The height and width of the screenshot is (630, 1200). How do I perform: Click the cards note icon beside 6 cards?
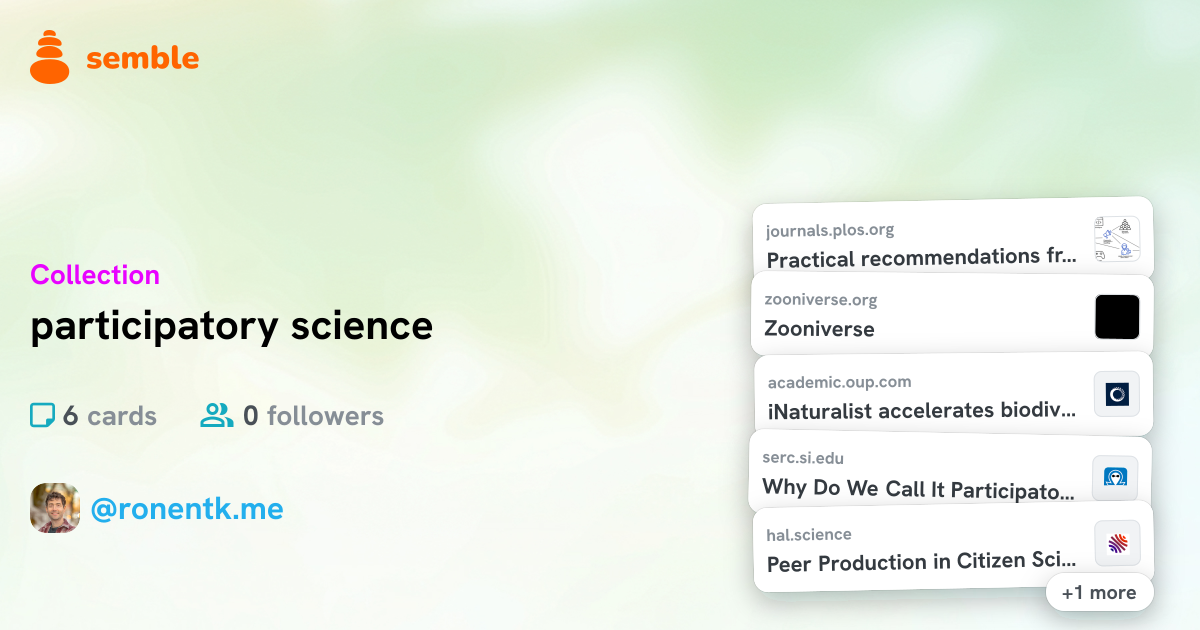42,415
